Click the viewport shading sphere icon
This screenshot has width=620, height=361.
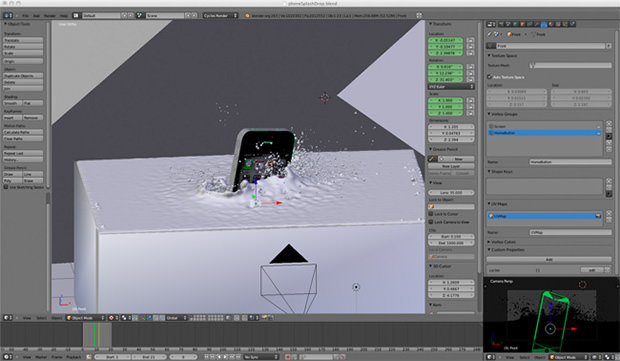coord(112,318)
